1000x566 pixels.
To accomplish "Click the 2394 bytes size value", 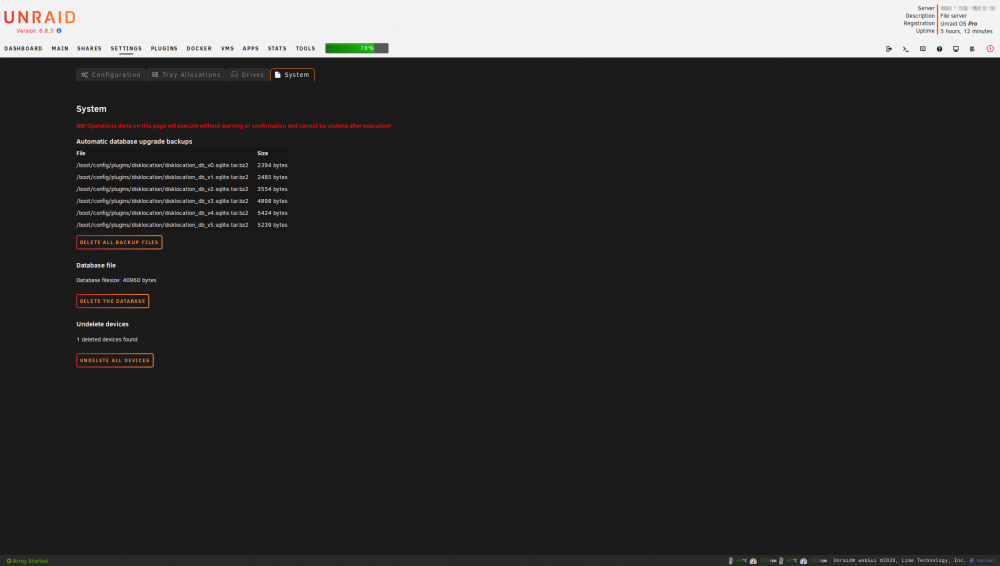I will (x=272, y=165).
